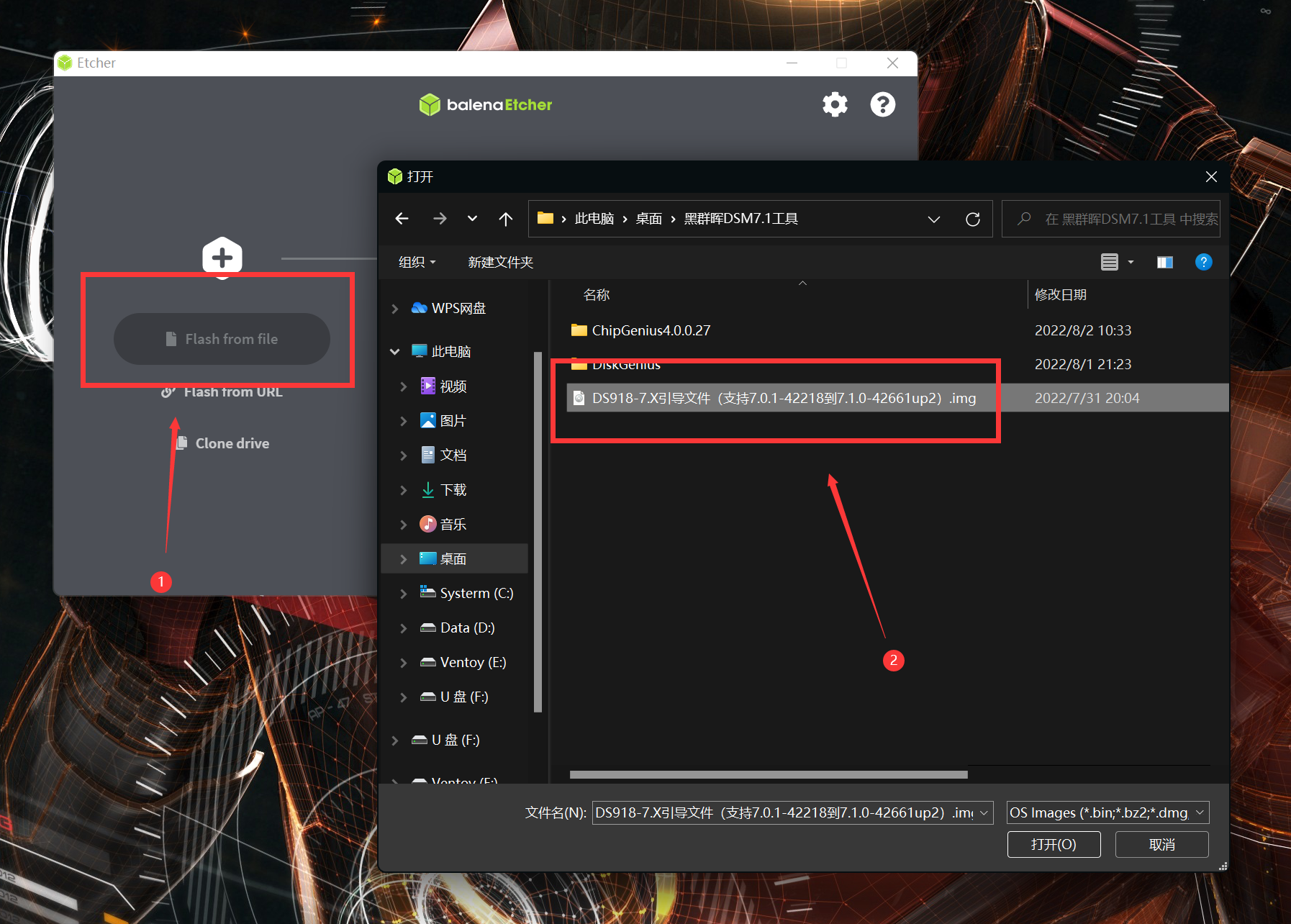1291x924 pixels.
Task: Open the file type filter dropdown
Action: point(1107,812)
